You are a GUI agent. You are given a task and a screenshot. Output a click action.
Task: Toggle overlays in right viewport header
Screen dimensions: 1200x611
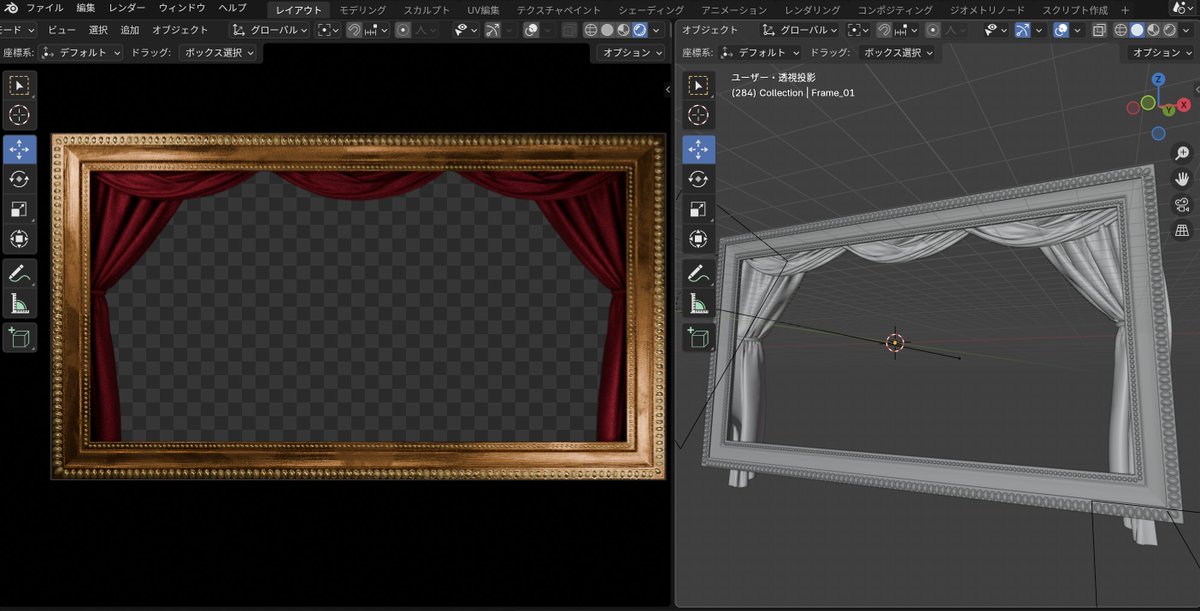pos(1061,30)
